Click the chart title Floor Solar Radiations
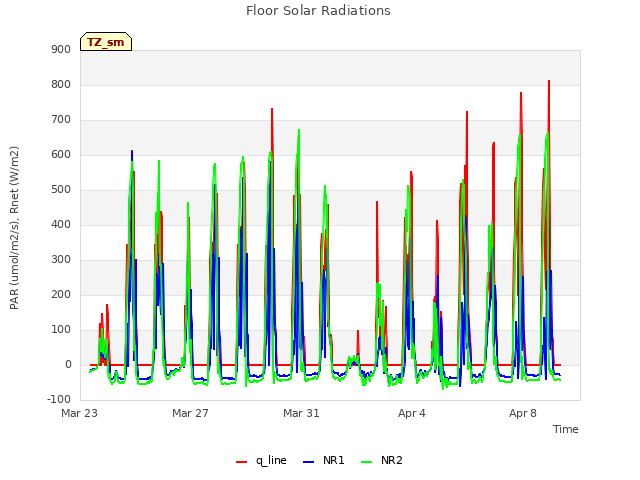This screenshot has width=640, height=480. 318,10
